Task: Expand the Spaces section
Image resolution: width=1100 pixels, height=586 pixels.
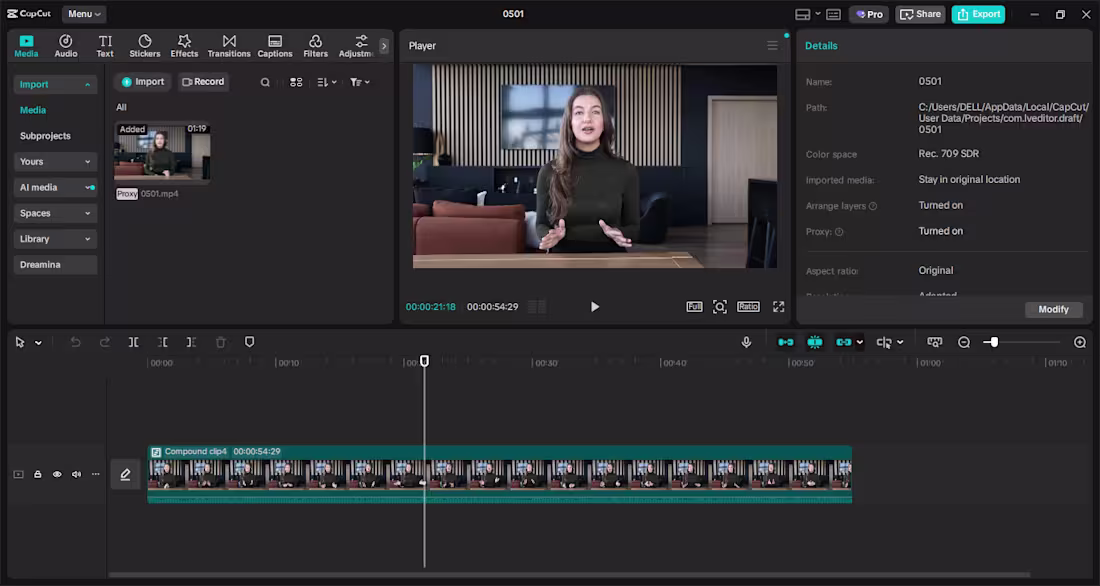Action: pyautogui.click(x=55, y=213)
